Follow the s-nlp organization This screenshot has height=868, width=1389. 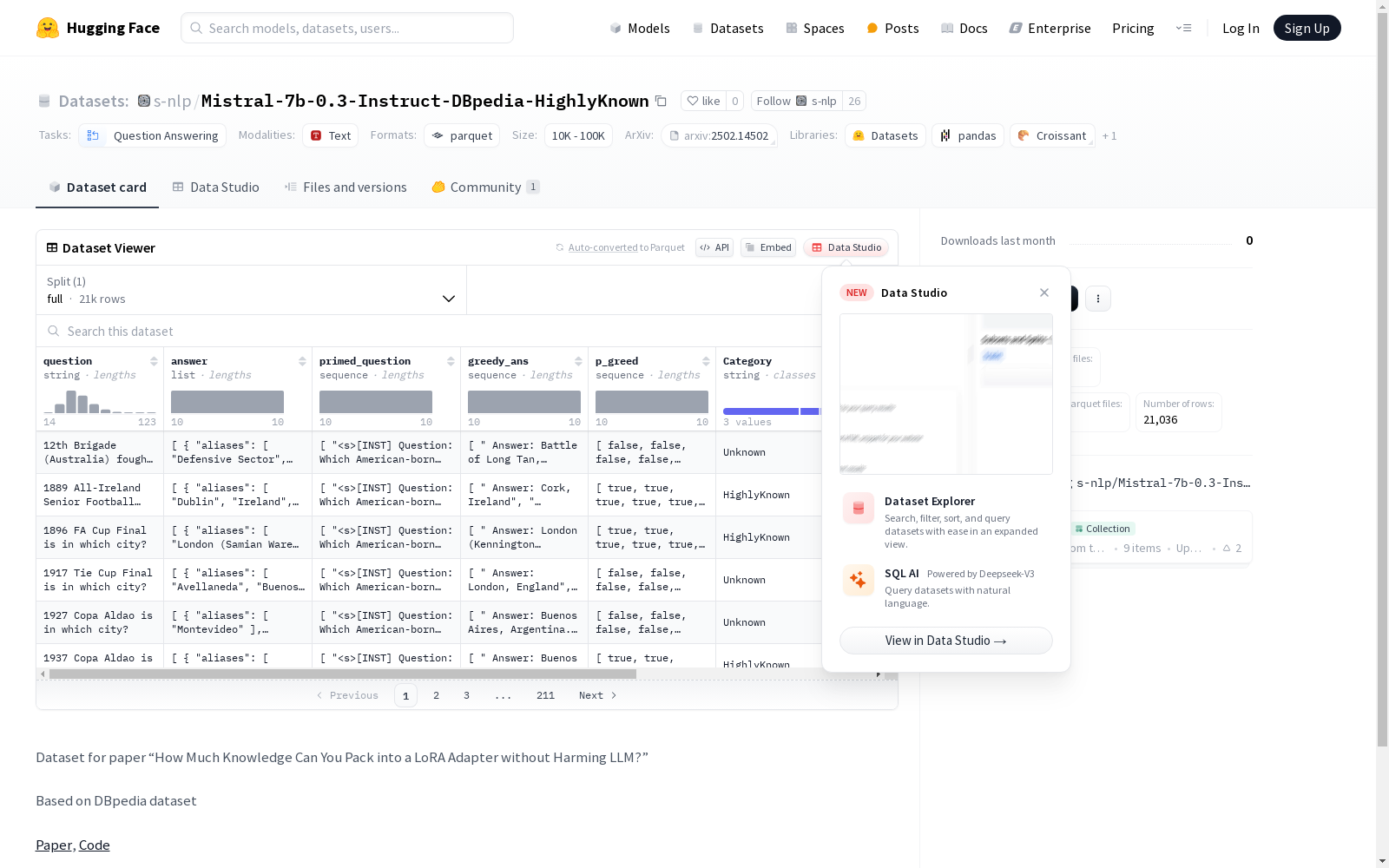coord(797,101)
